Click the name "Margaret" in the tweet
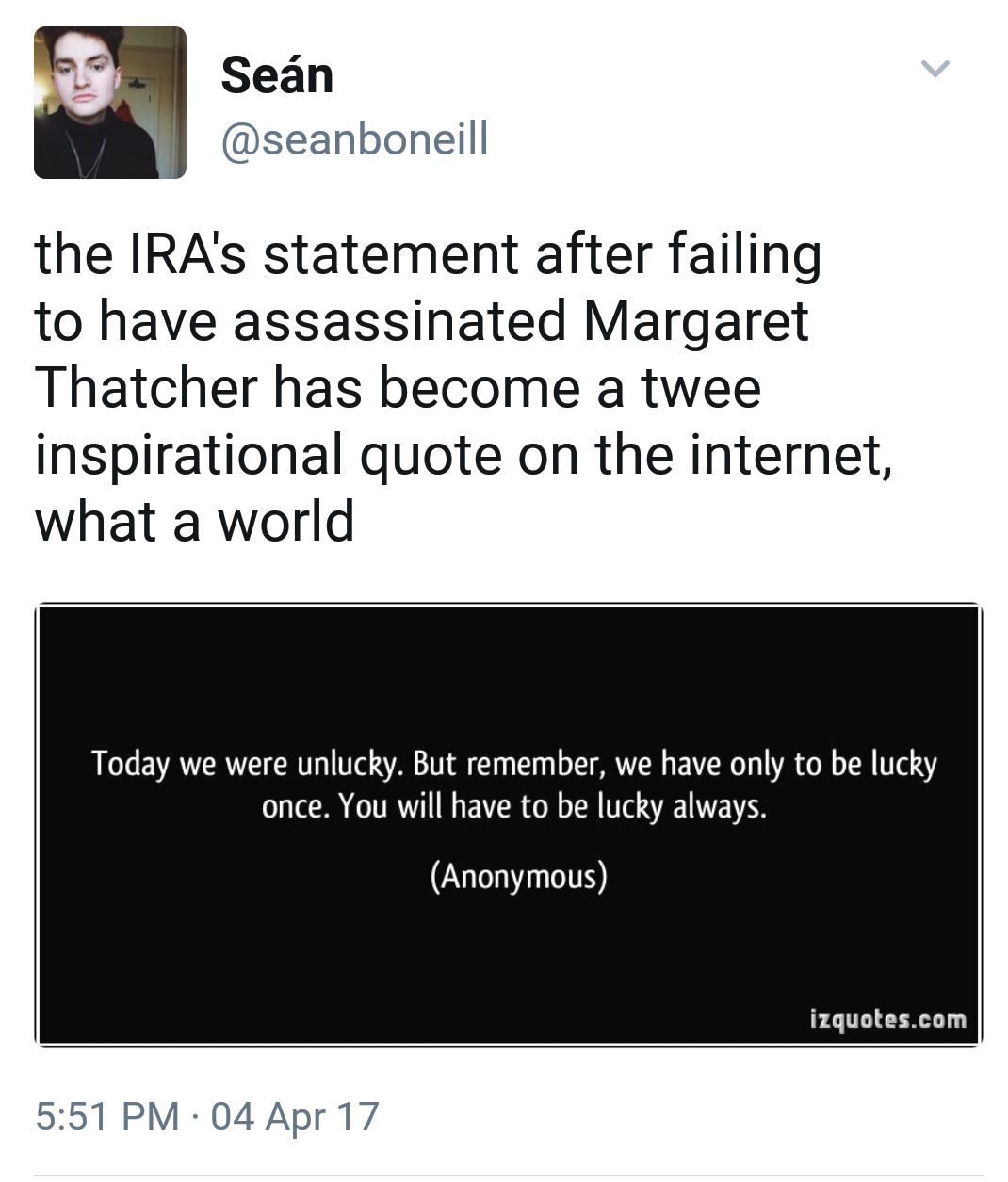 [695, 321]
